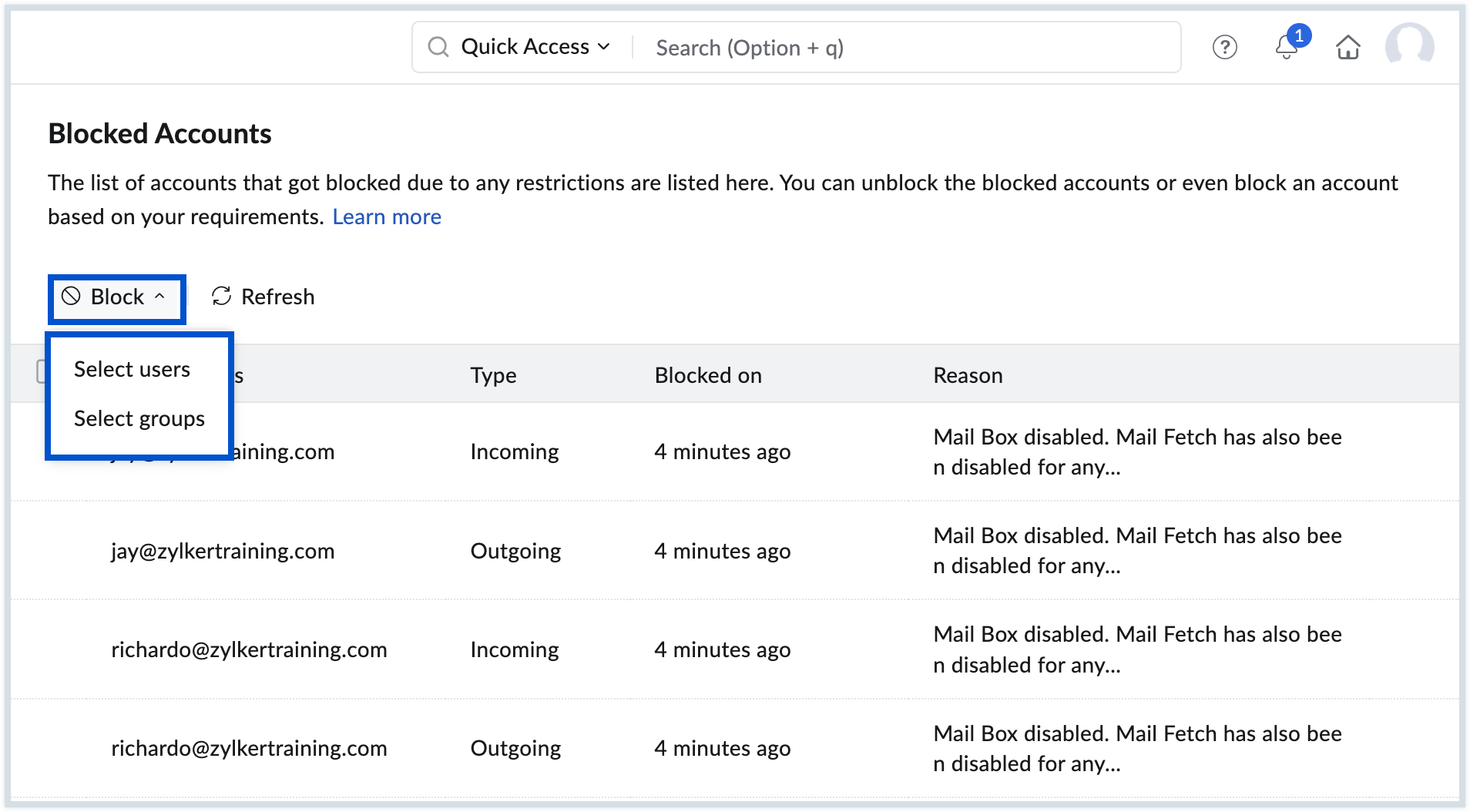Click the Refresh label to reload blocked accounts
The image size is (1470, 812).
click(277, 297)
